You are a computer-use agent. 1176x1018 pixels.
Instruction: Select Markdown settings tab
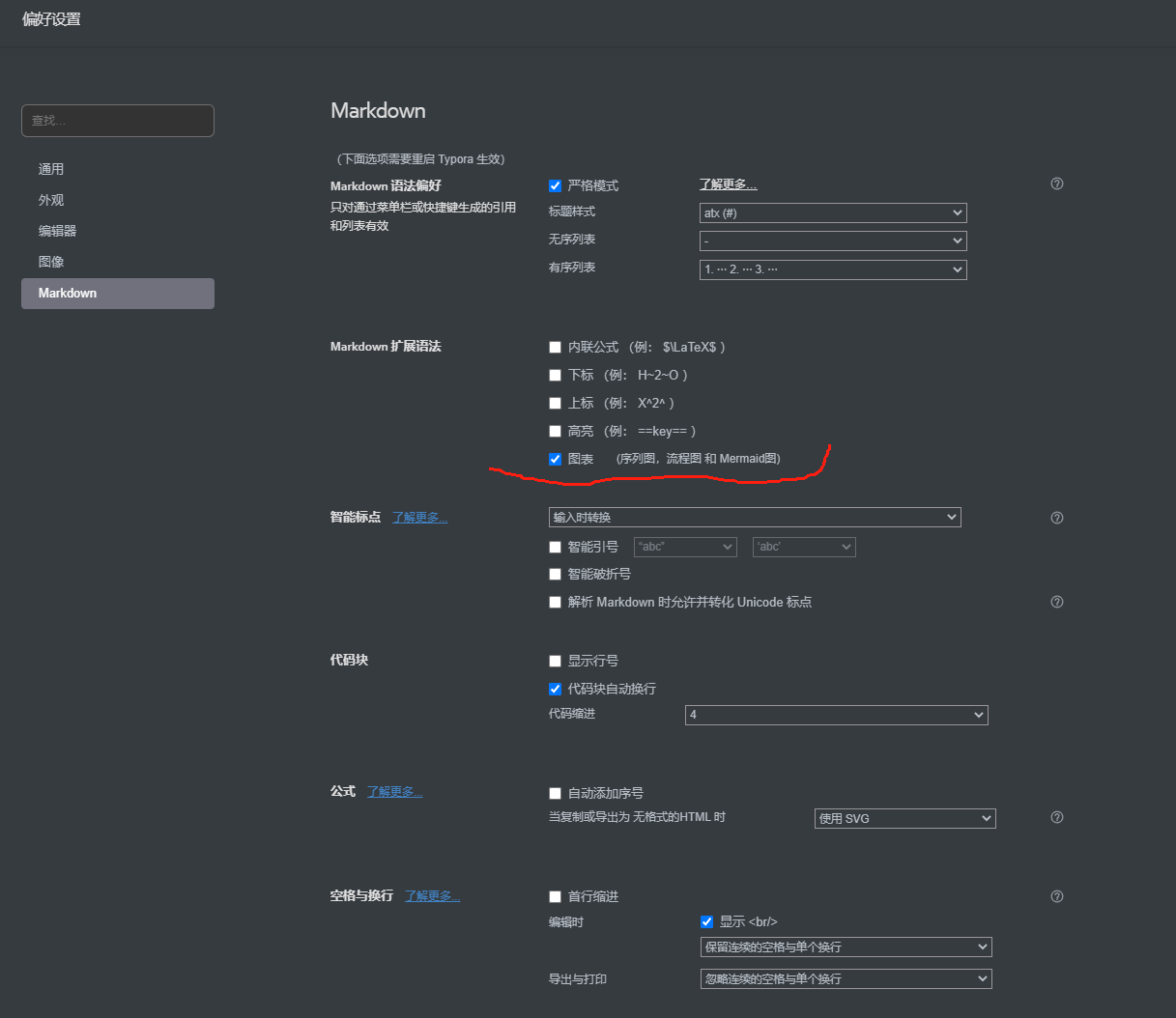click(x=118, y=294)
